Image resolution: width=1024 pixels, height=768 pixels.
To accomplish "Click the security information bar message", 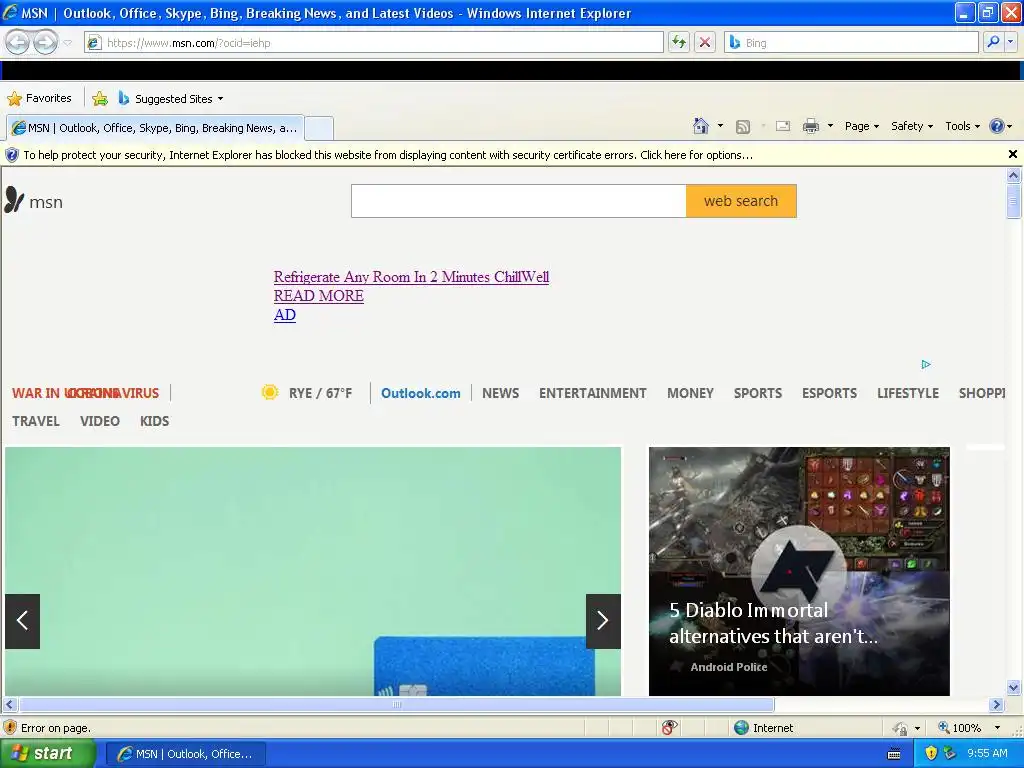I will tap(388, 155).
